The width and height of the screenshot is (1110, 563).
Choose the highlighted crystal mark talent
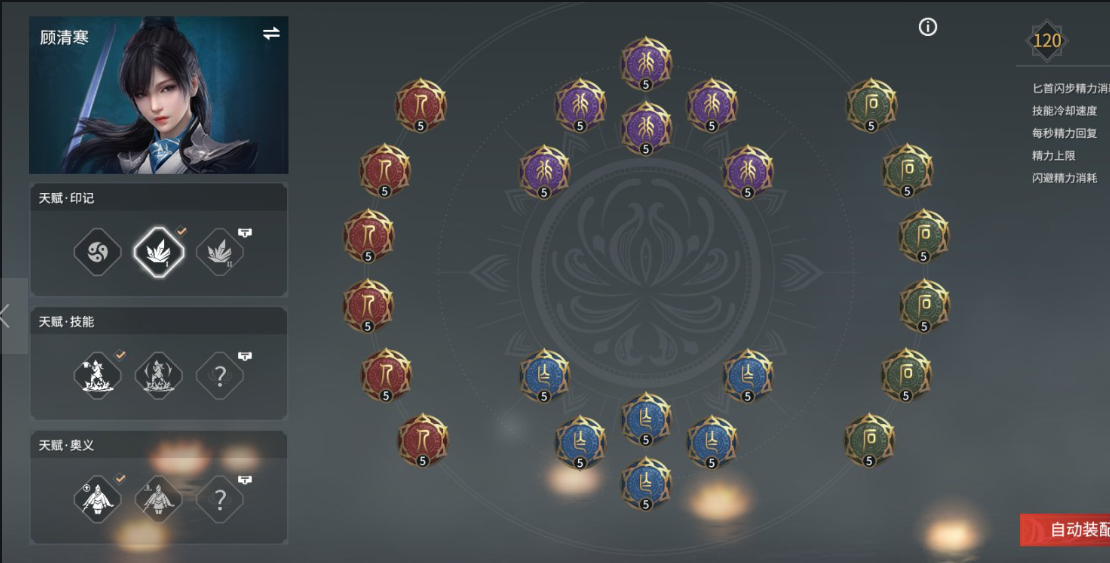[x=159, y=251]
